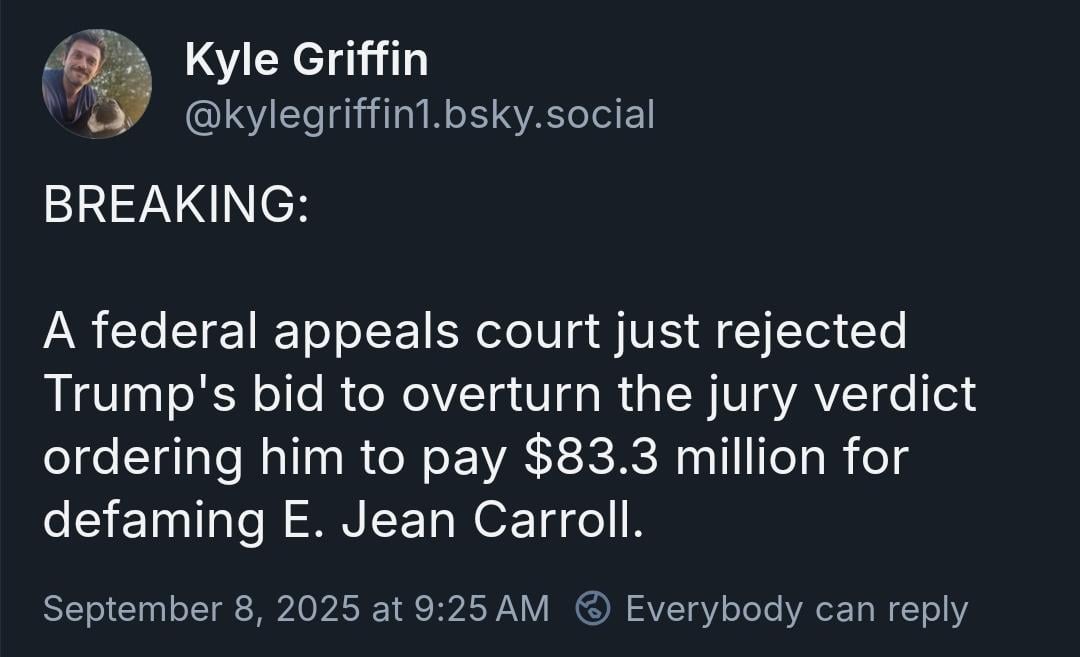The width and height of the screenshot is (1080, 657).
Task: Click the word overturn in the post body
Action: (503, 395)
